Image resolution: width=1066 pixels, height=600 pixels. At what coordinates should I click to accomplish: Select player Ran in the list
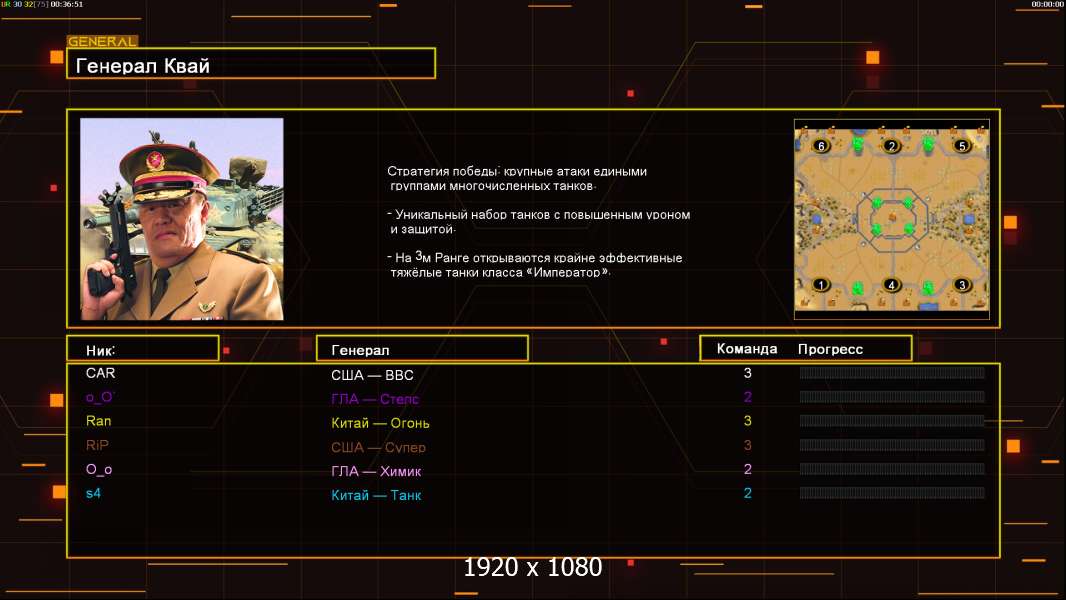[x=99, y=421]
